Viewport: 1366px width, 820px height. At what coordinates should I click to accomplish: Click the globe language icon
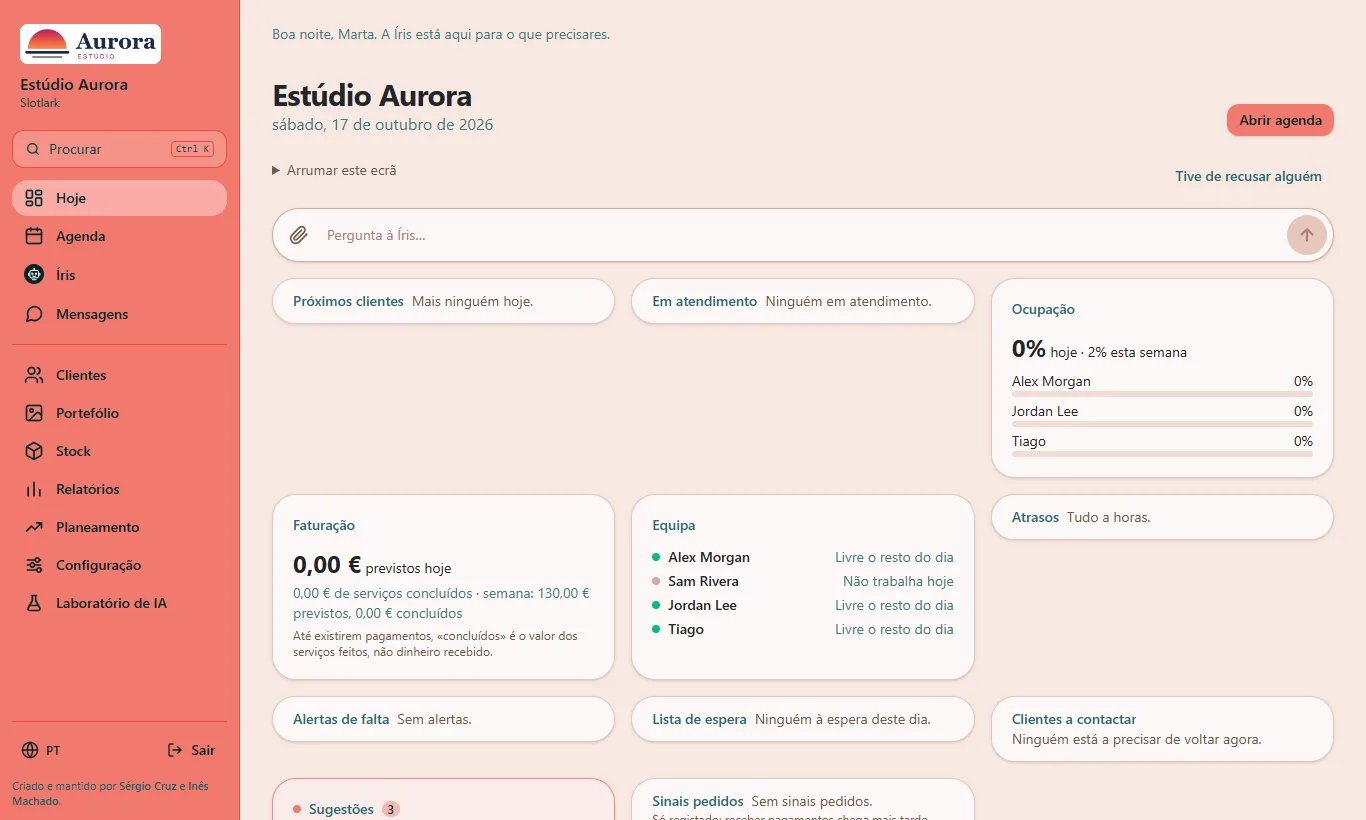point(29,750)
